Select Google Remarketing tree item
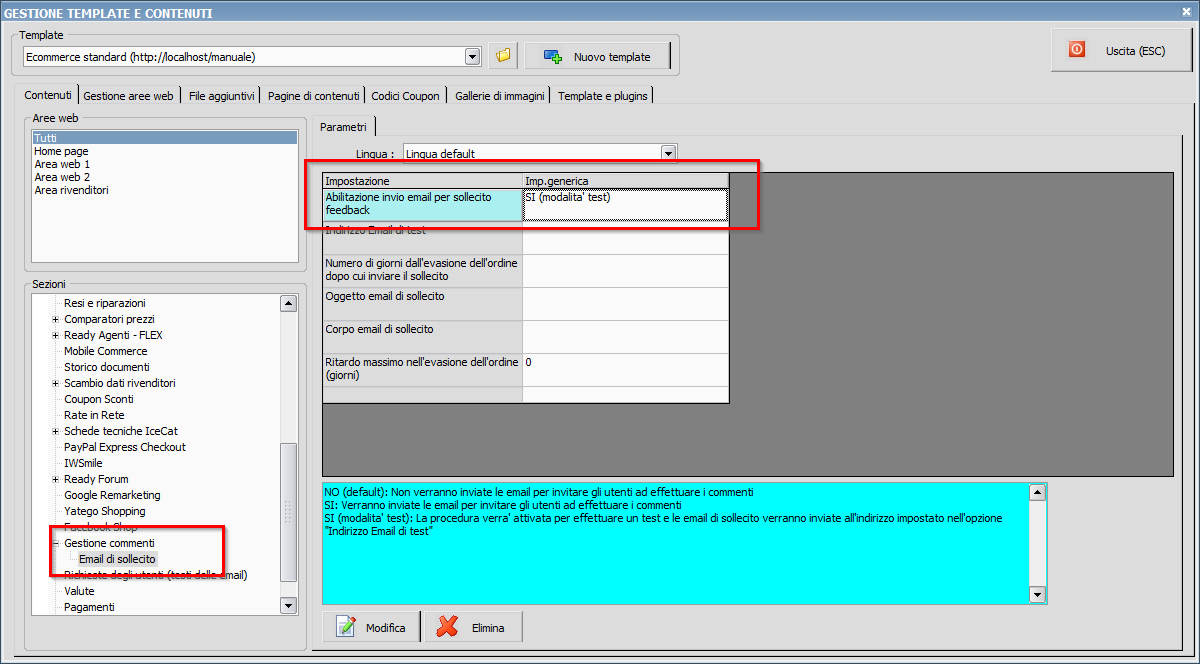The width and height of the screenshot is (1200, 664). click(x=112, y=495)
